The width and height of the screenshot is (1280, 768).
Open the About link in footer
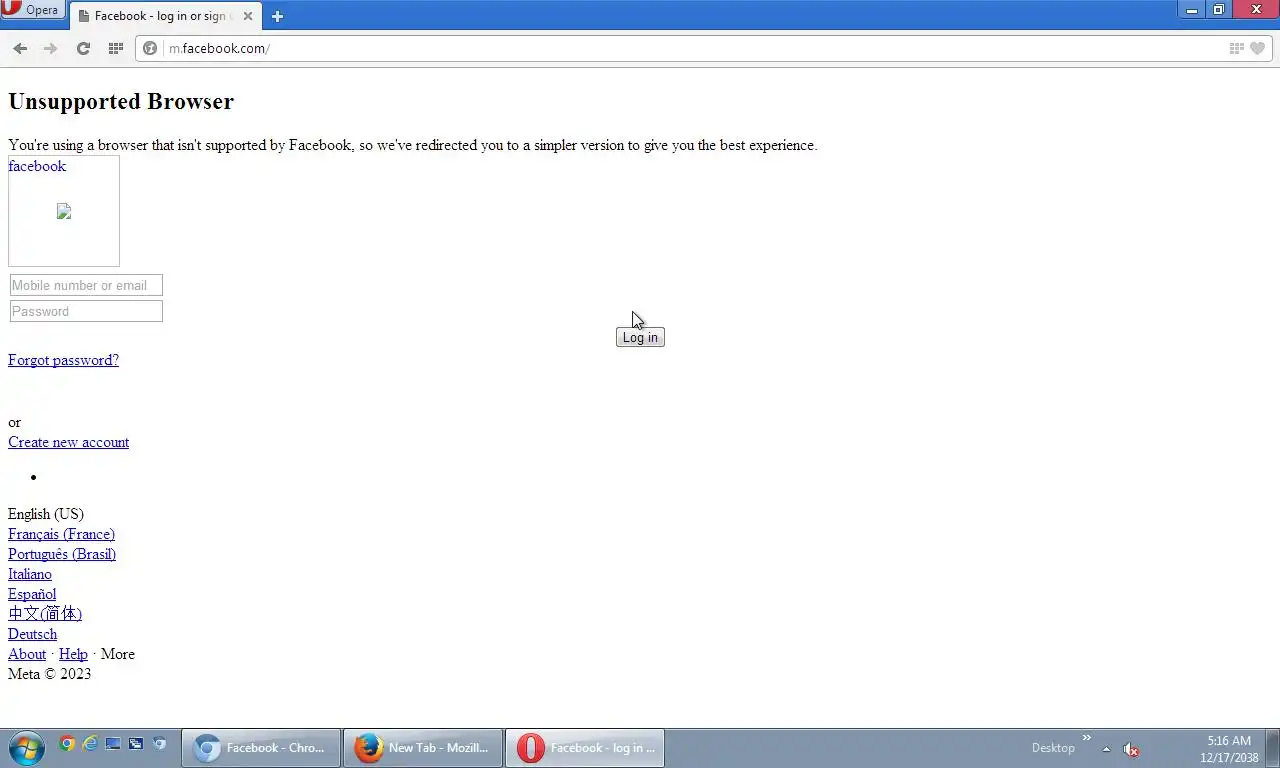point(27,654)
